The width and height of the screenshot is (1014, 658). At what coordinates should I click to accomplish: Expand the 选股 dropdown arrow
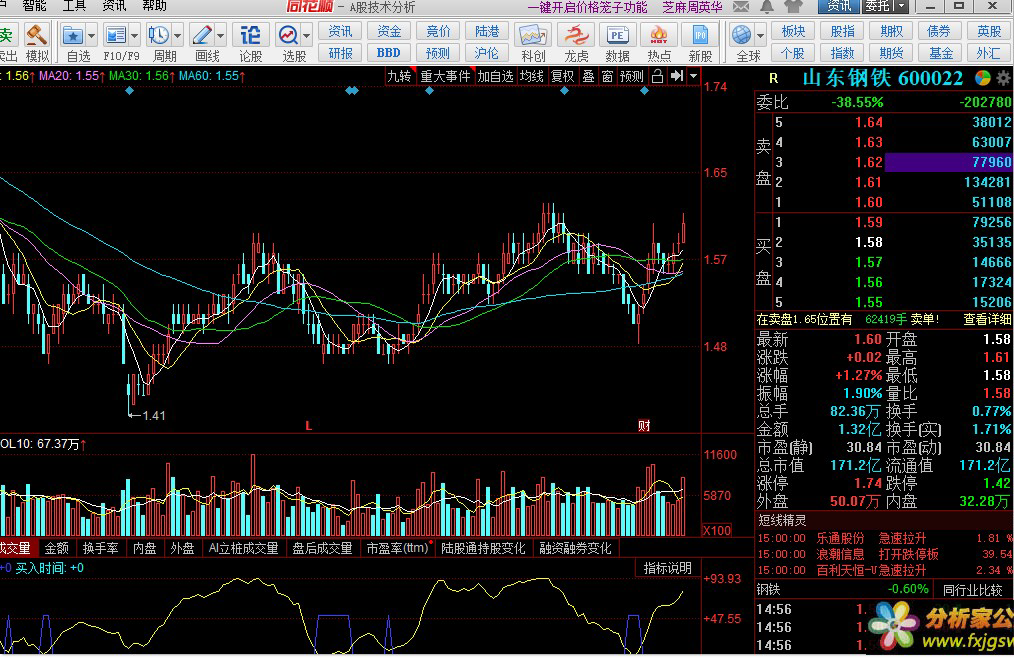(x=307, y=35)
